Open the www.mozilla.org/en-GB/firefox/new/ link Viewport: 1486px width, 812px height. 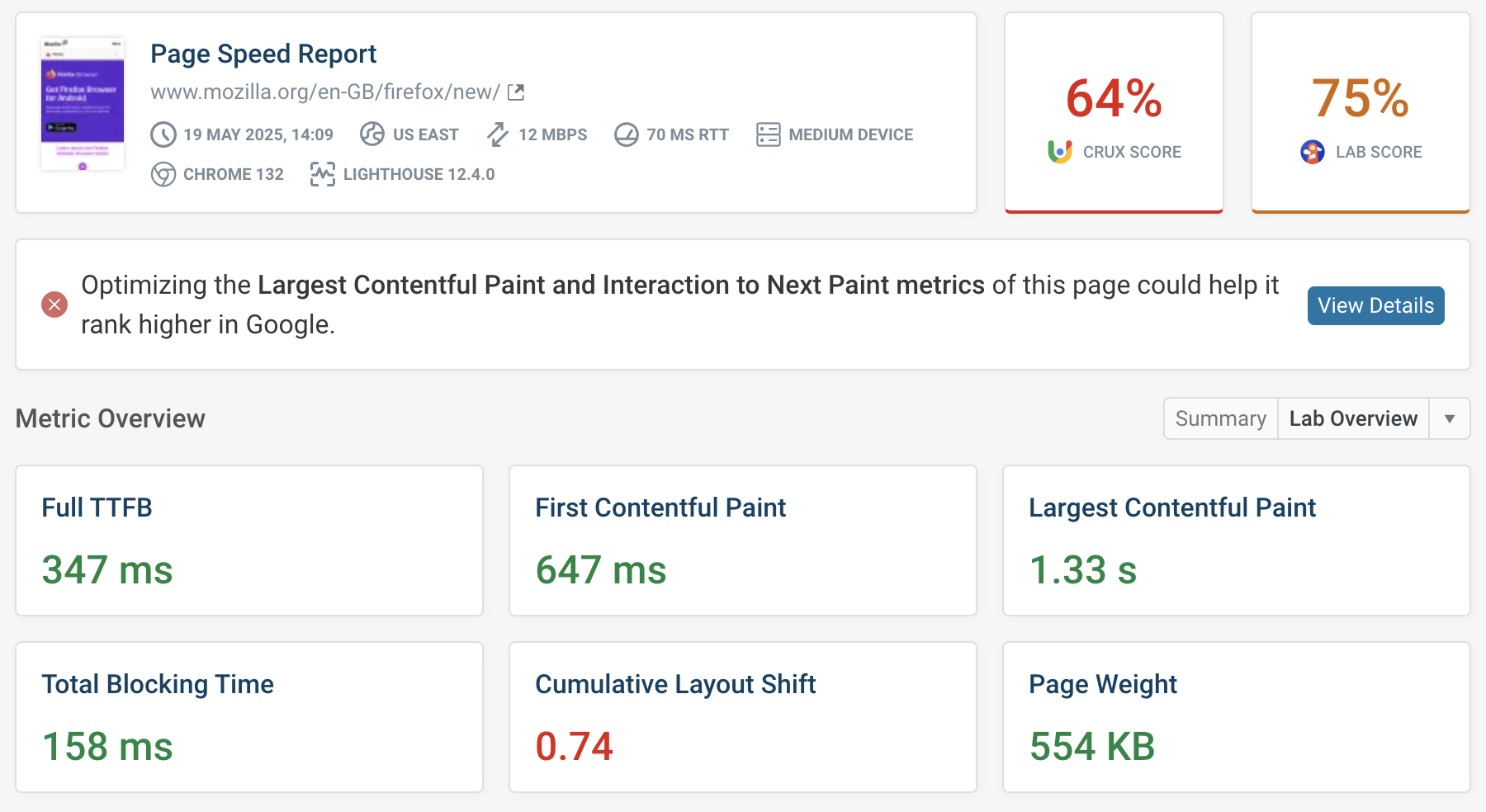(x=325, y=92)
